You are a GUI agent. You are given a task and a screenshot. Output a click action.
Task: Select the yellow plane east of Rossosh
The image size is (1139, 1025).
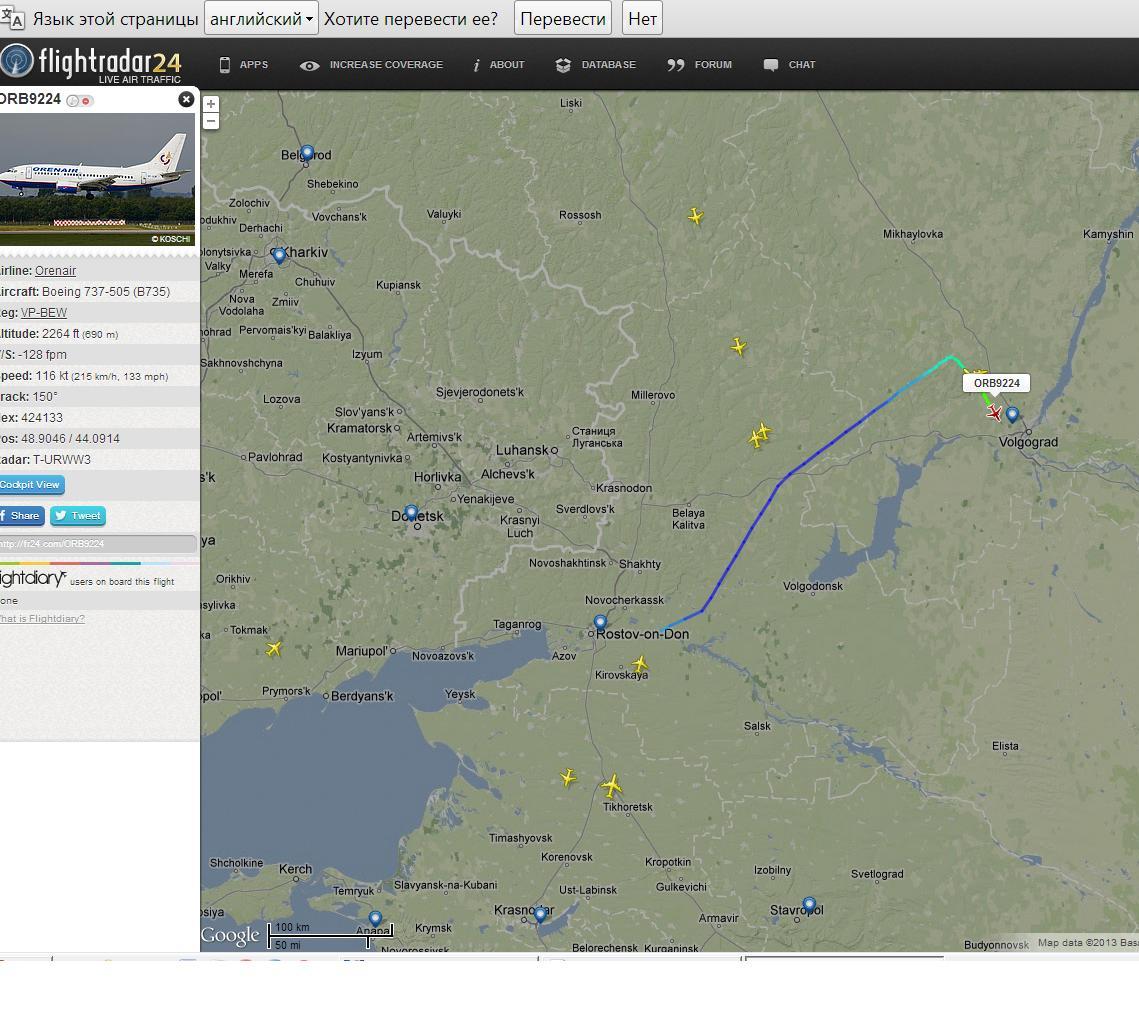coord(695,216)
